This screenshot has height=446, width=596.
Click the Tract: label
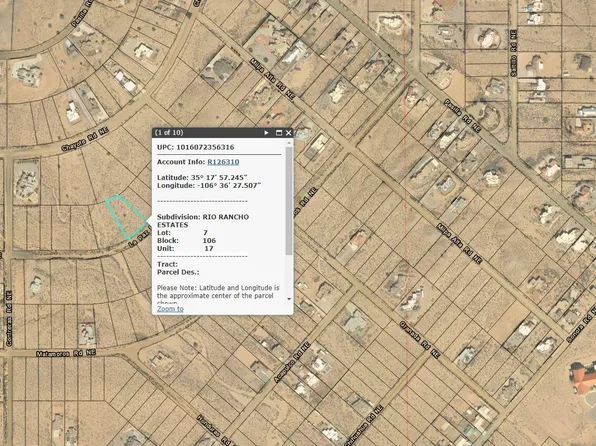coord(167,264)
